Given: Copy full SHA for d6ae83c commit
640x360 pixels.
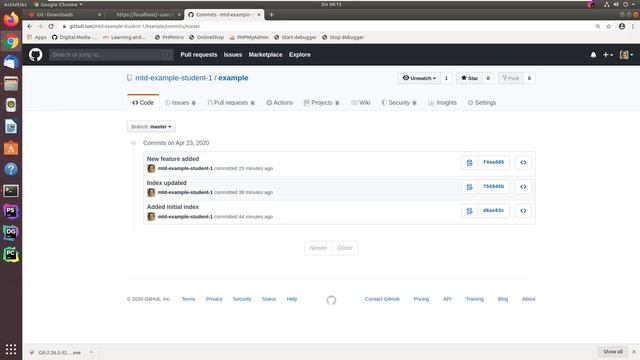Looking at the screenshot, I should (x=469, y=211).
